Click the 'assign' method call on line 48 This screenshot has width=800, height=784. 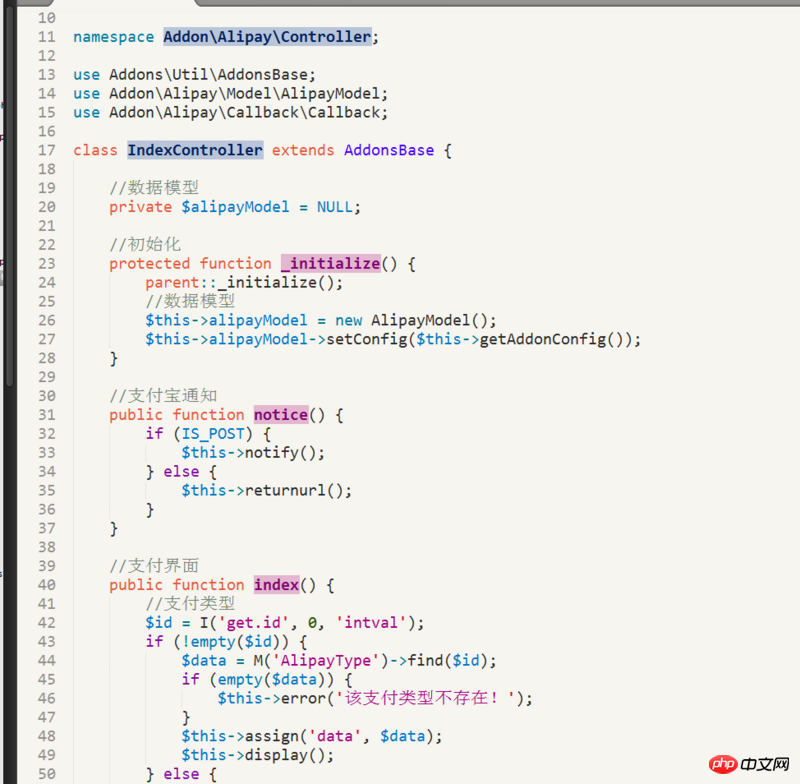pos(271,736)
